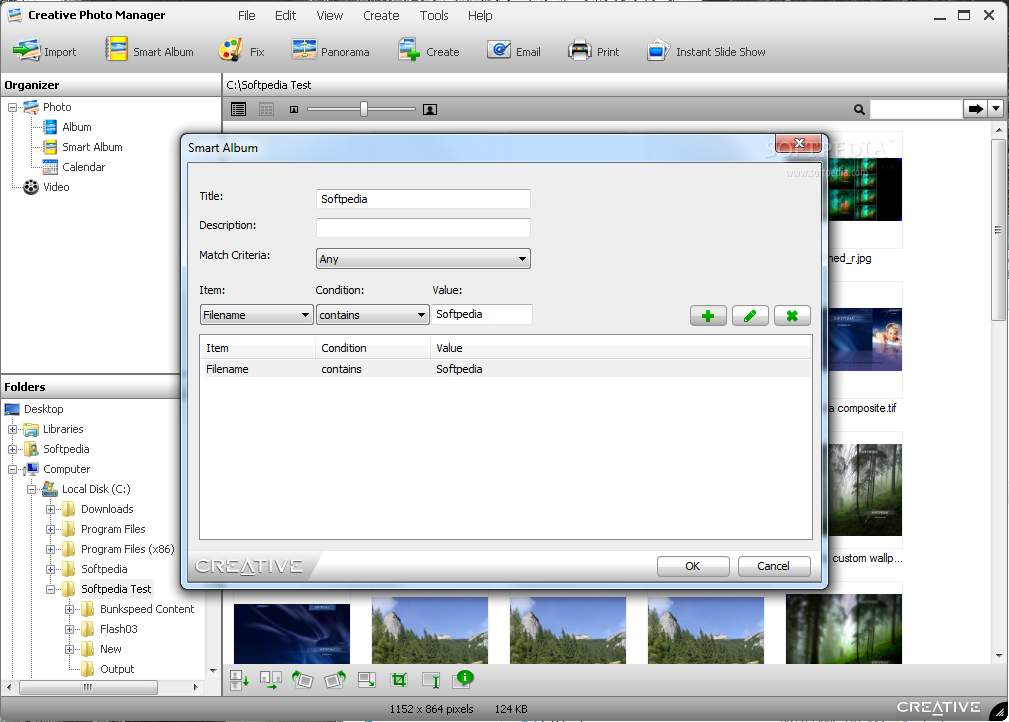Click the Import toolbar icon
This screenshot has height=722, width=1009.
(x=27, y=51)
